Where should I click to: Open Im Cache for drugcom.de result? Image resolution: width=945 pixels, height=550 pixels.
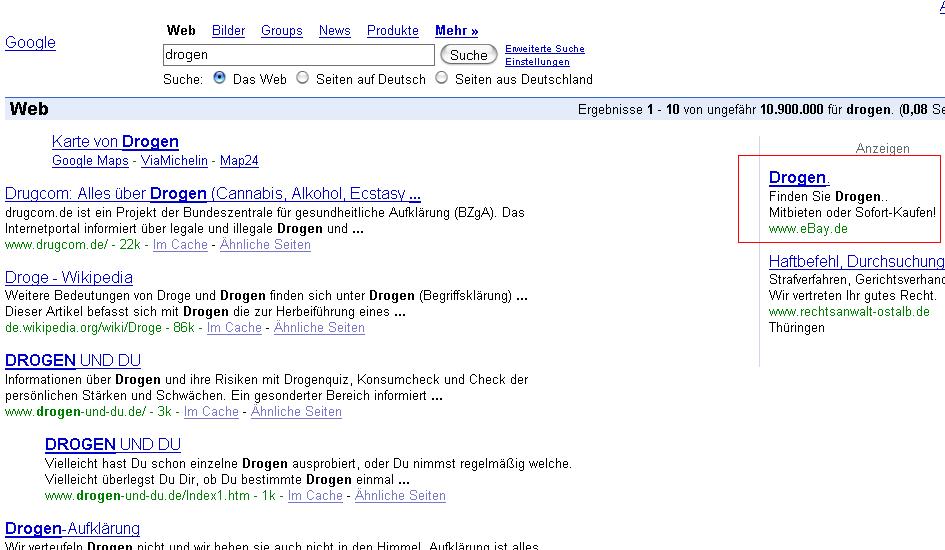pyautogui.click(x=180, y=245)
